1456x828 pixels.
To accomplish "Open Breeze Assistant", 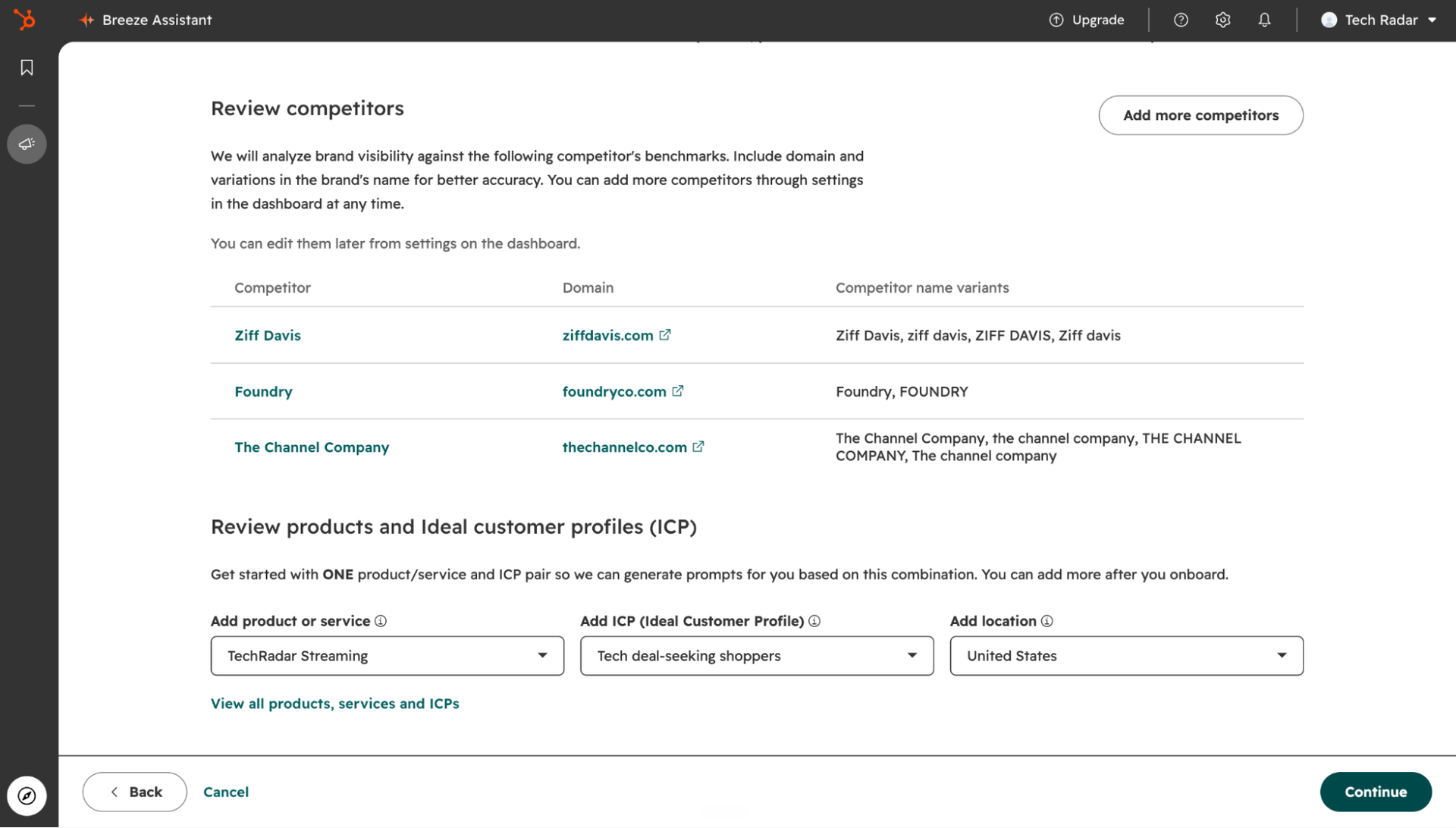I will [x=146, y=20].
